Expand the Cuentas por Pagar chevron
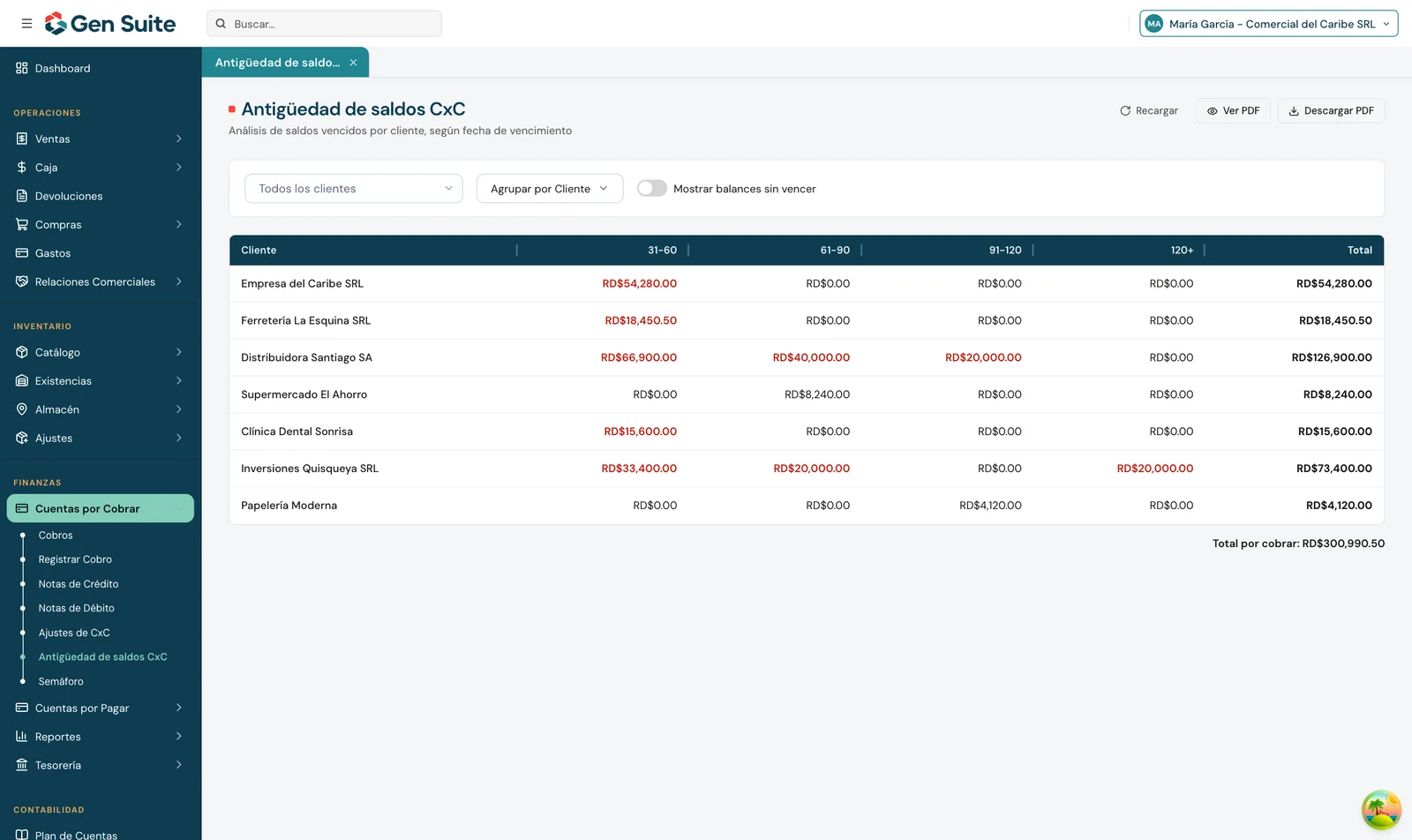The width and height of the screenshot is (1412, 840). point(178,708)
